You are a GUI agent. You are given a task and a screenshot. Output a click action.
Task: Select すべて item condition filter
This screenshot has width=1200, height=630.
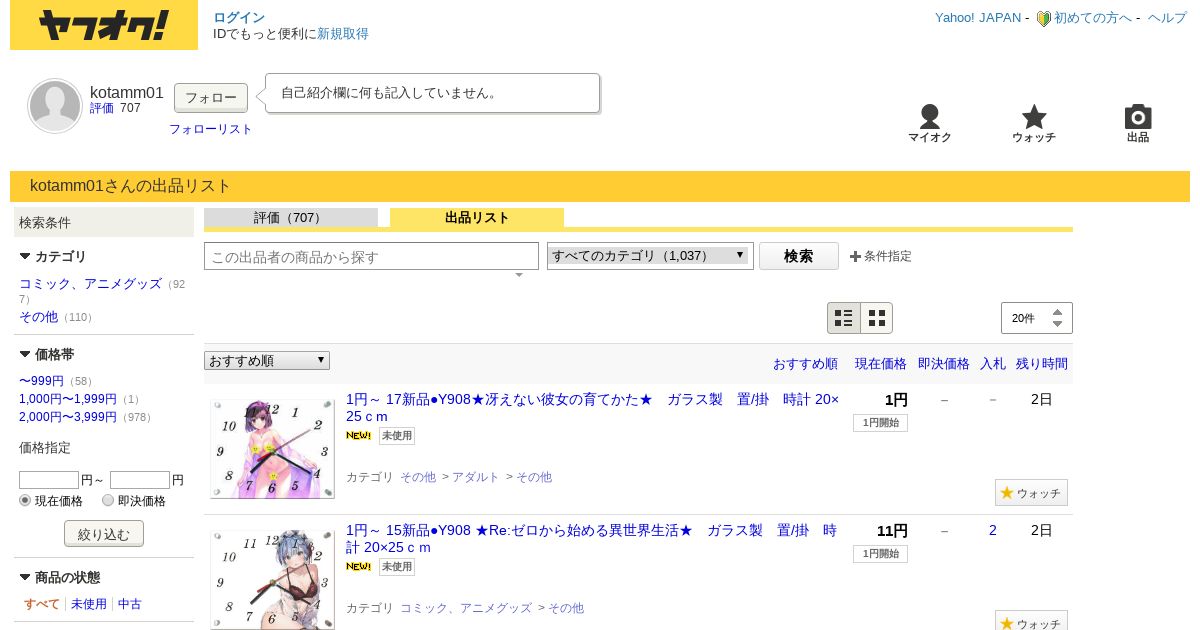[42, 604]
